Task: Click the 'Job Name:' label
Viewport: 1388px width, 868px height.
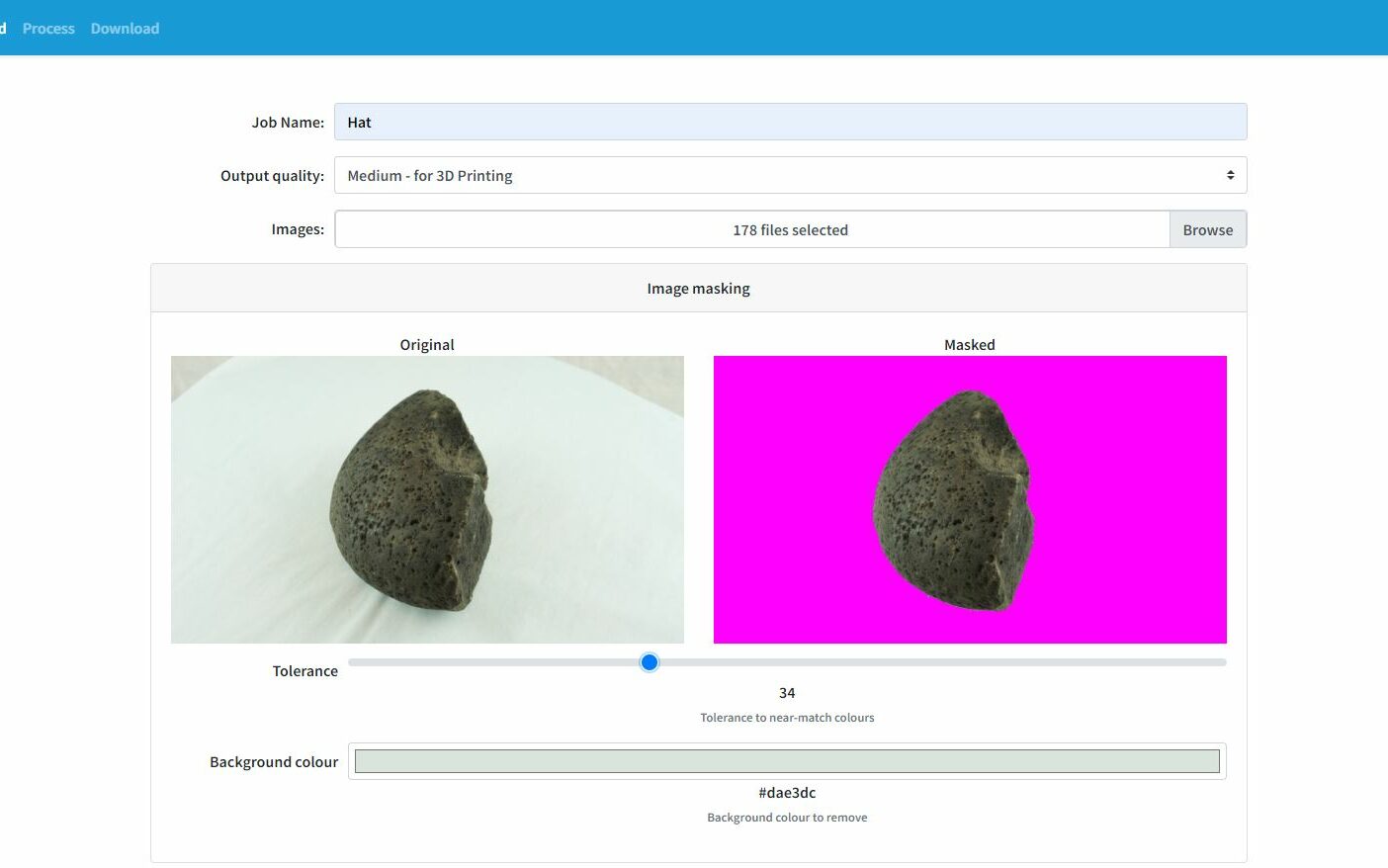Action: click(x=287, y=123)
